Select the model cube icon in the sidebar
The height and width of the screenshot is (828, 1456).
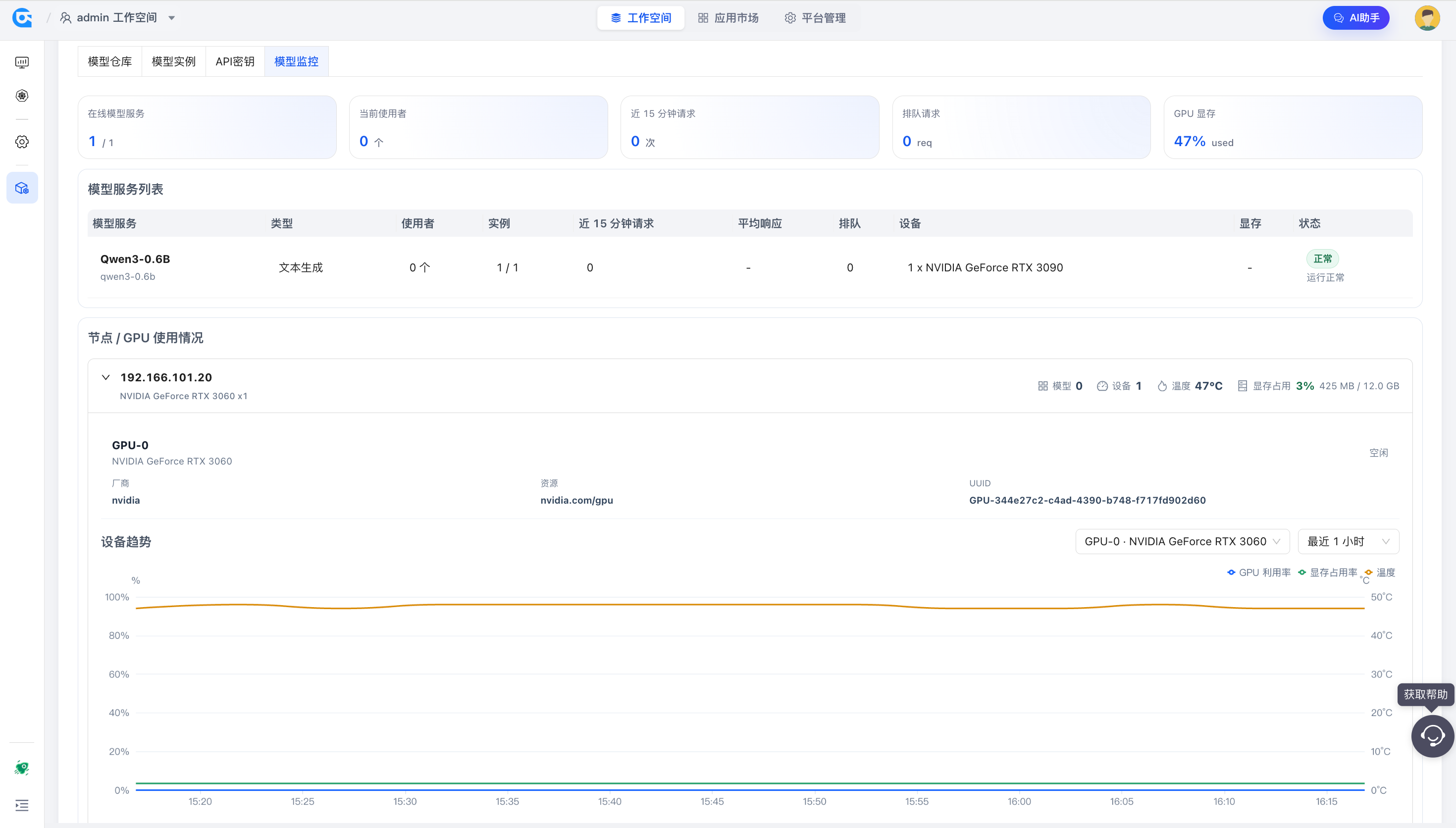pyautogui.click(x=22, y=188)
